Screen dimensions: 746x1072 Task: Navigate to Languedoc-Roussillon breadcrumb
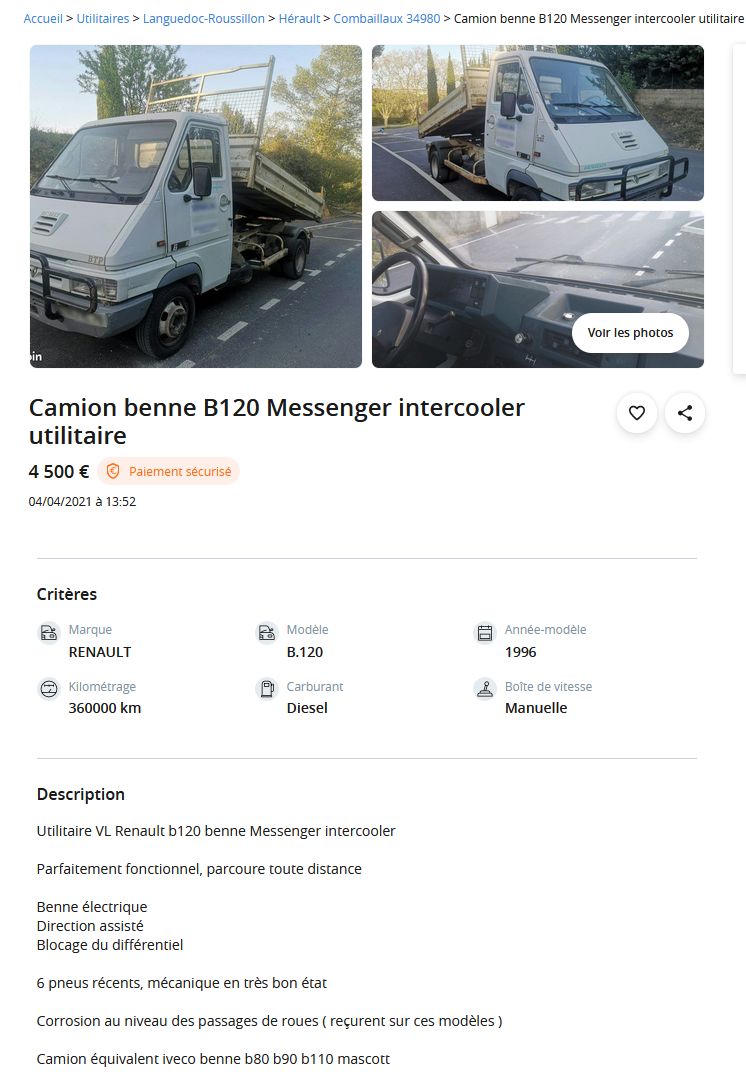pos(204,18)
